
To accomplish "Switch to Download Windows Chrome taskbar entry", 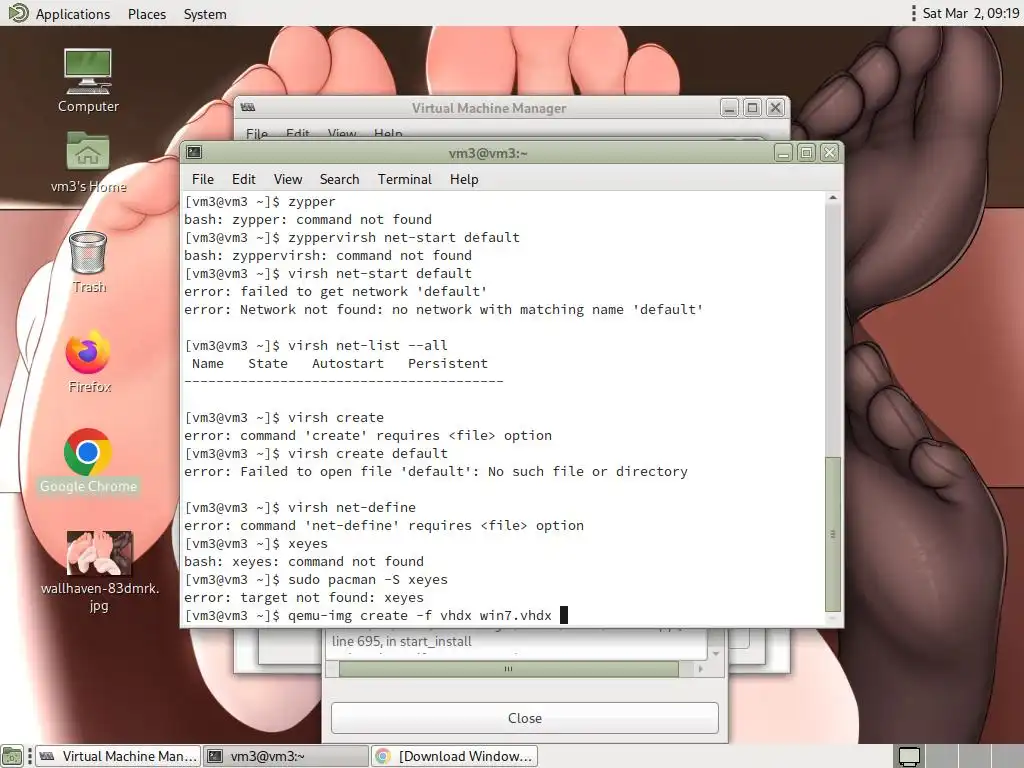I will pyautogui.click(x=455, y=756).
